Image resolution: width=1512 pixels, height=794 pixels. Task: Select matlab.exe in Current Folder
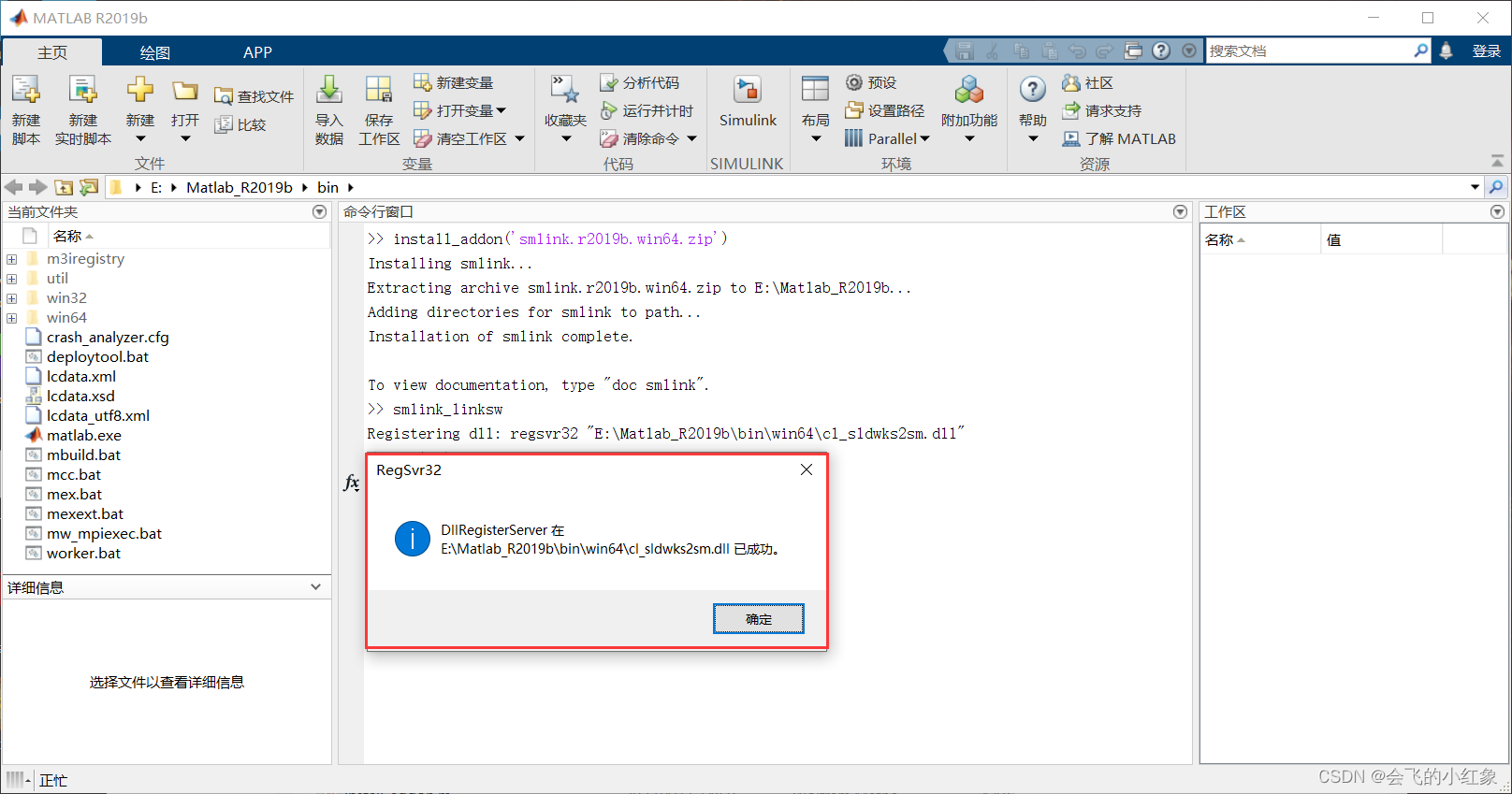tap(84, 435)
